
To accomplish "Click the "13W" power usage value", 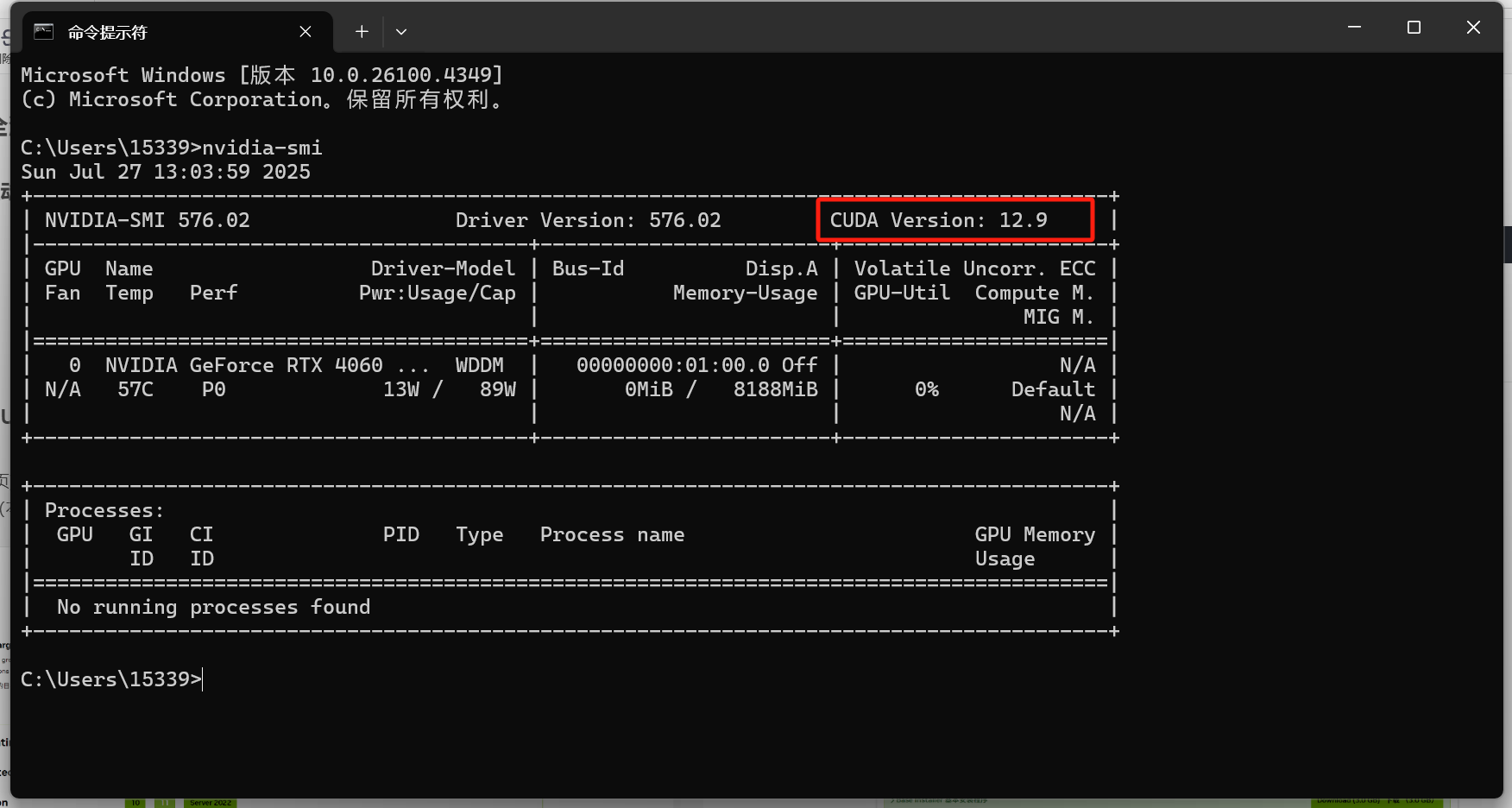I will (401, 389).
